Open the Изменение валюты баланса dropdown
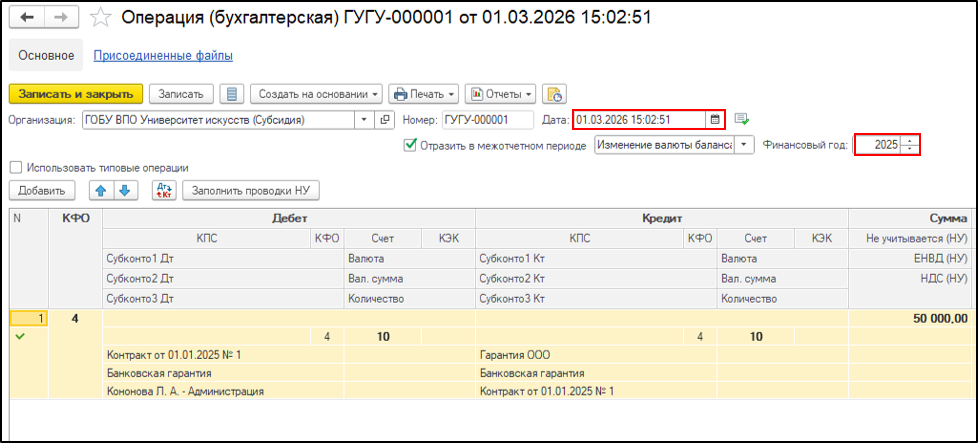The image size is (978, 443). [745, 145]
